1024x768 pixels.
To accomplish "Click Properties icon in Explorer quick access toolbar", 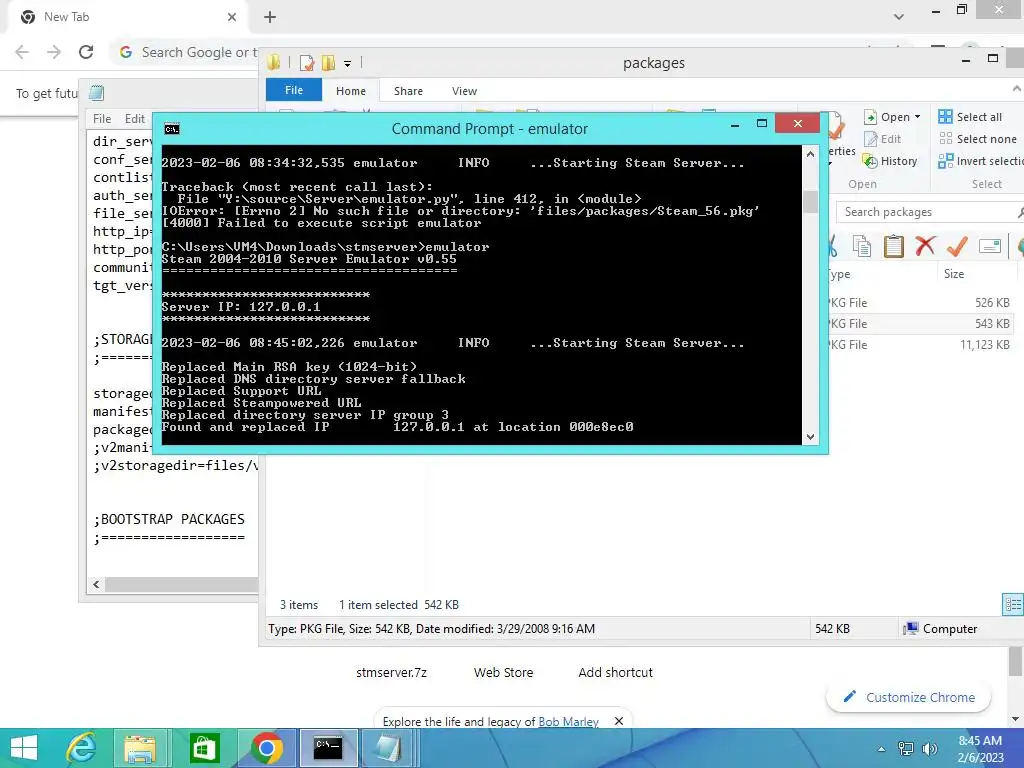I will 306,63.
